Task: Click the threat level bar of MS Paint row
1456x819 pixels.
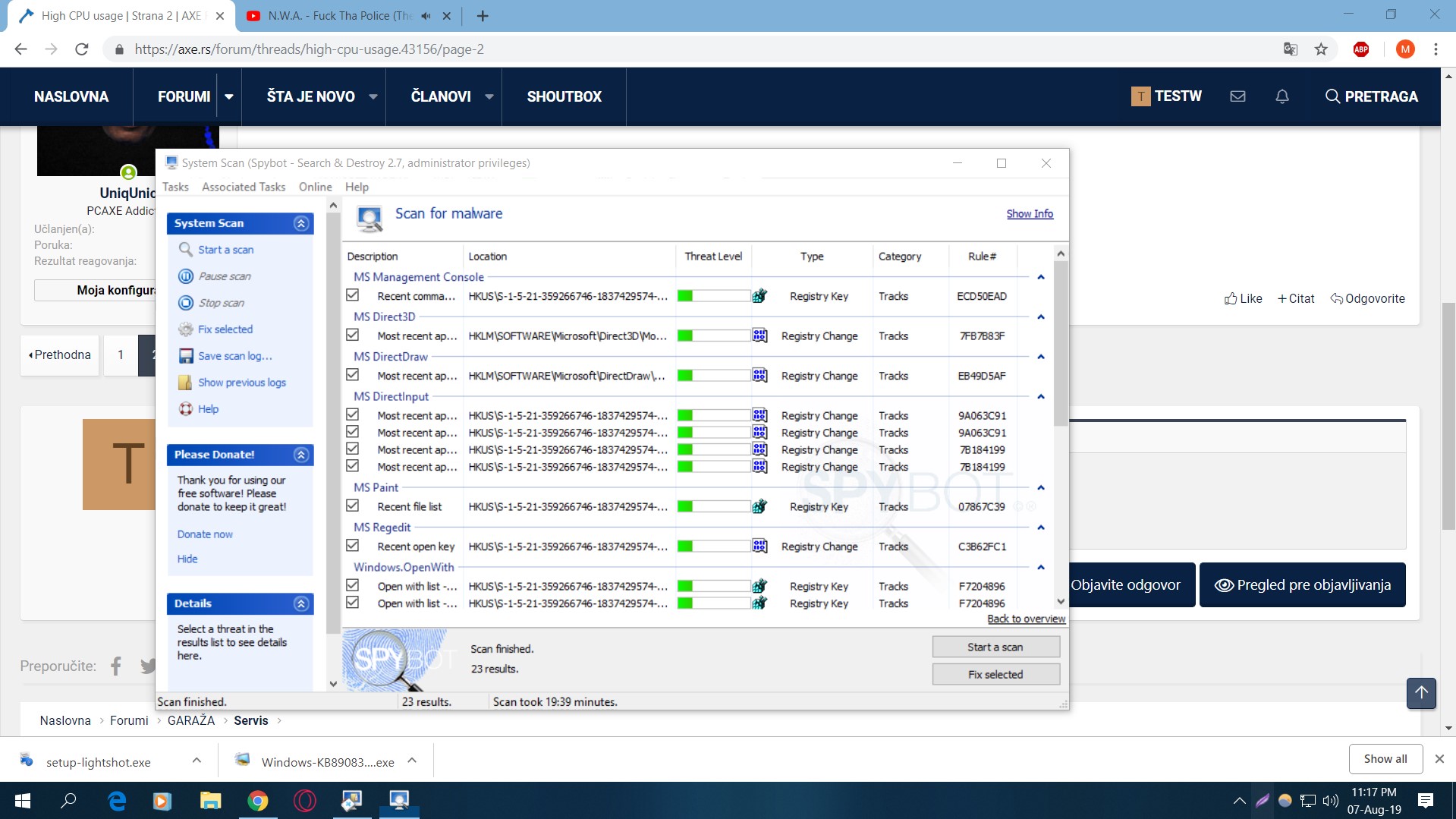Action: coord(713,506)
